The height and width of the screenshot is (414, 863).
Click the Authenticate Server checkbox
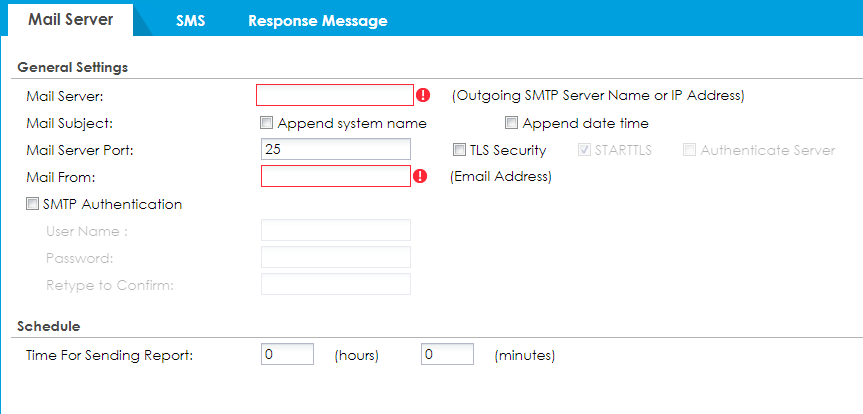[x=689, y=150]
